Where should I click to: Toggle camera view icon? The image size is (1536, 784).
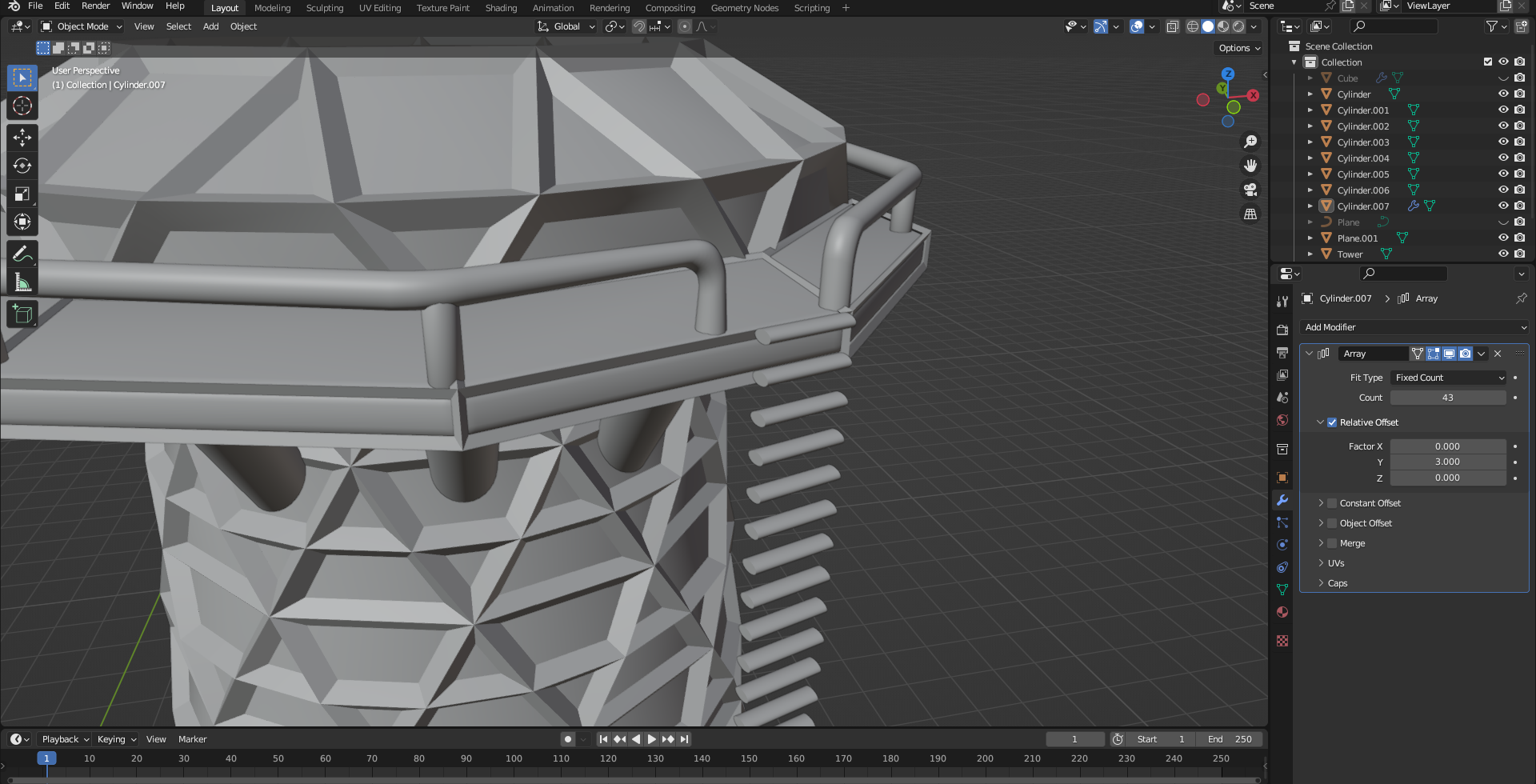pos(1250,190)
